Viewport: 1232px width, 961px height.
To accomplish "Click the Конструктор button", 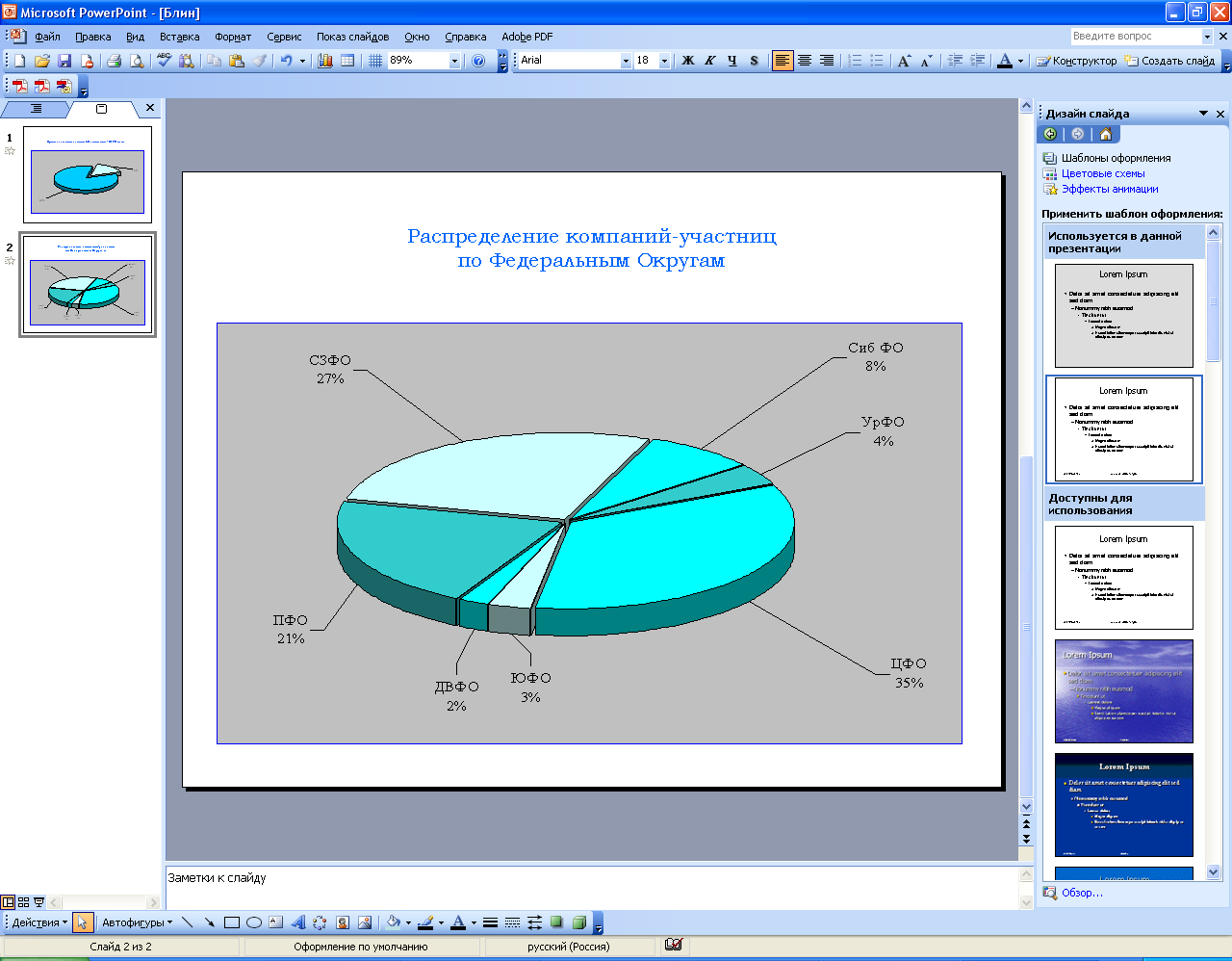I will (x=1076, y=61).
